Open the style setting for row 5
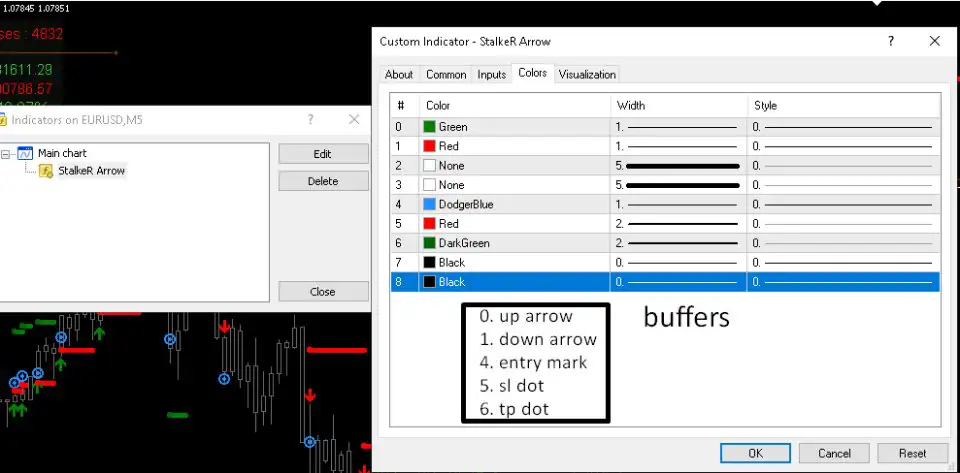Image resolution: width=960 pixels, height=473 pixels. point(843,224)
